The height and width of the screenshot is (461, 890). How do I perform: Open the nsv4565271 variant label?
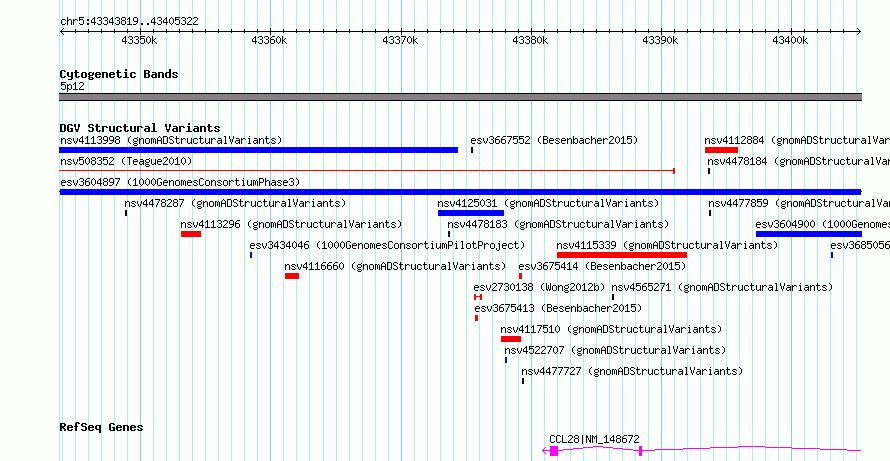click(722, 287)
